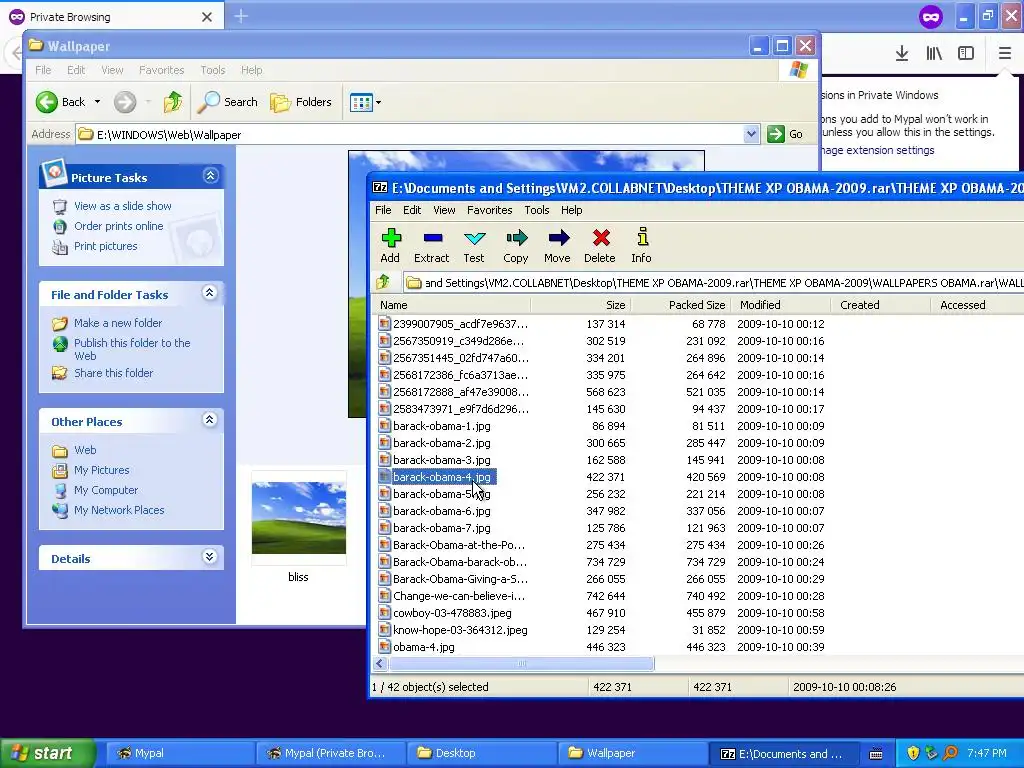Click the Views button in explorer toolbar
This screenshot has height=768, width=1024.
[360, 102]
